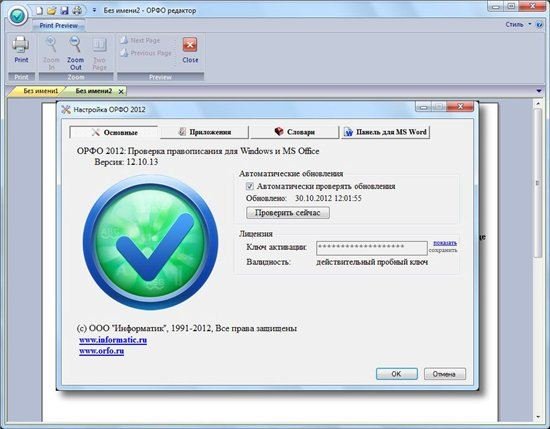Viewport: 550px width, 429px height.
Task: Open the document tabs list arrow
Action: tap(539, 91)
